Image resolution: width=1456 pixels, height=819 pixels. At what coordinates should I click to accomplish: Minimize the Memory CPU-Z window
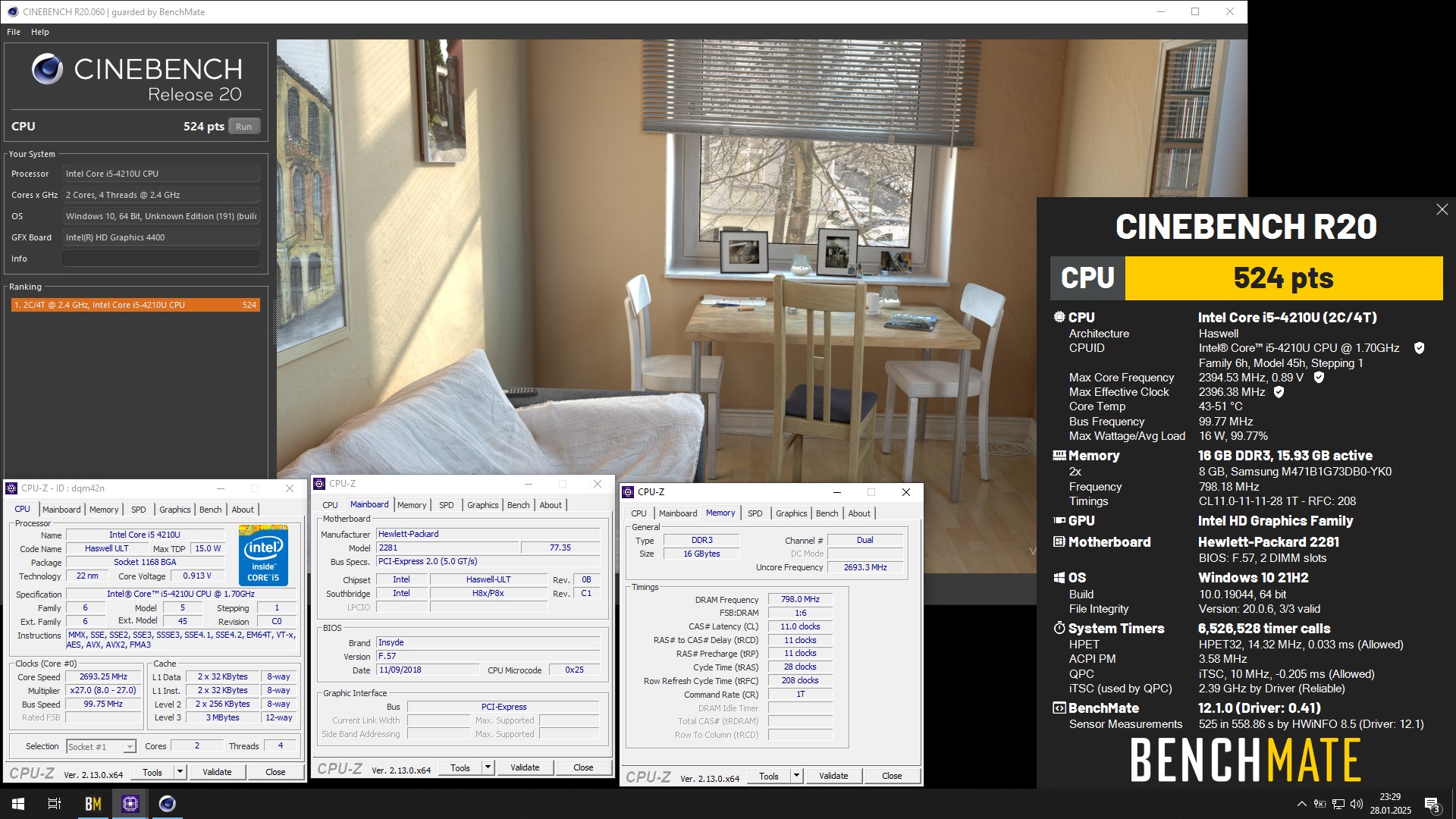[x=837, y=492]
